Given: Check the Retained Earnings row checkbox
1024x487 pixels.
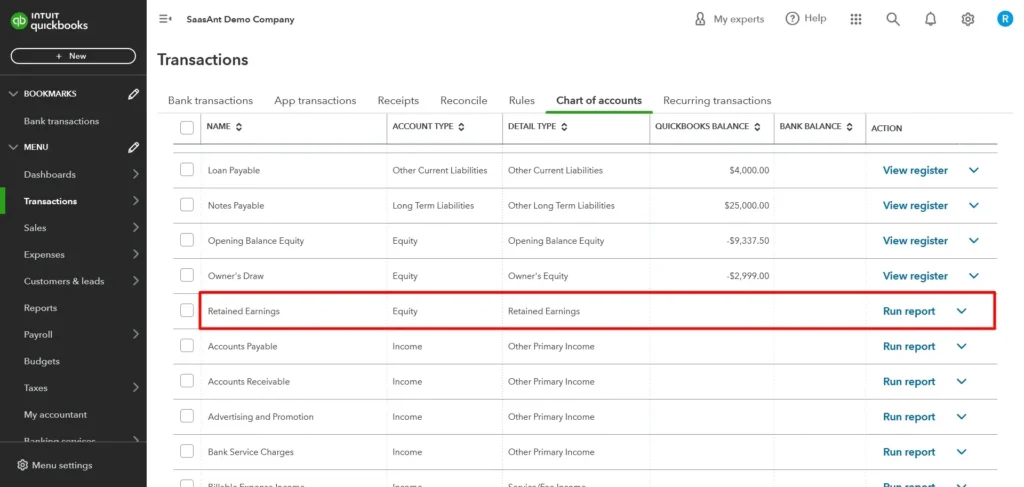Looking at the screenshot, I should click(x=187, y=311).
